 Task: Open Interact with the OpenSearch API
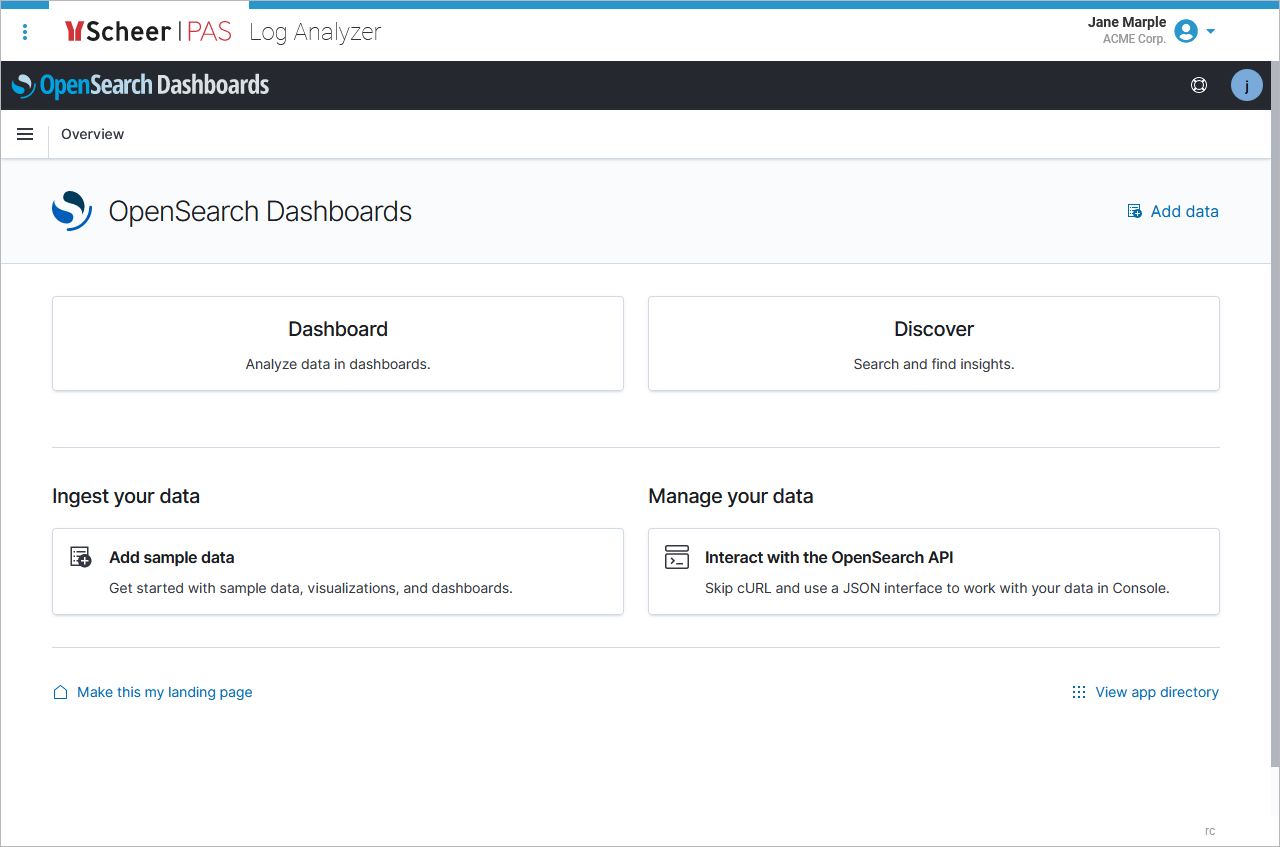click(829, 558)
